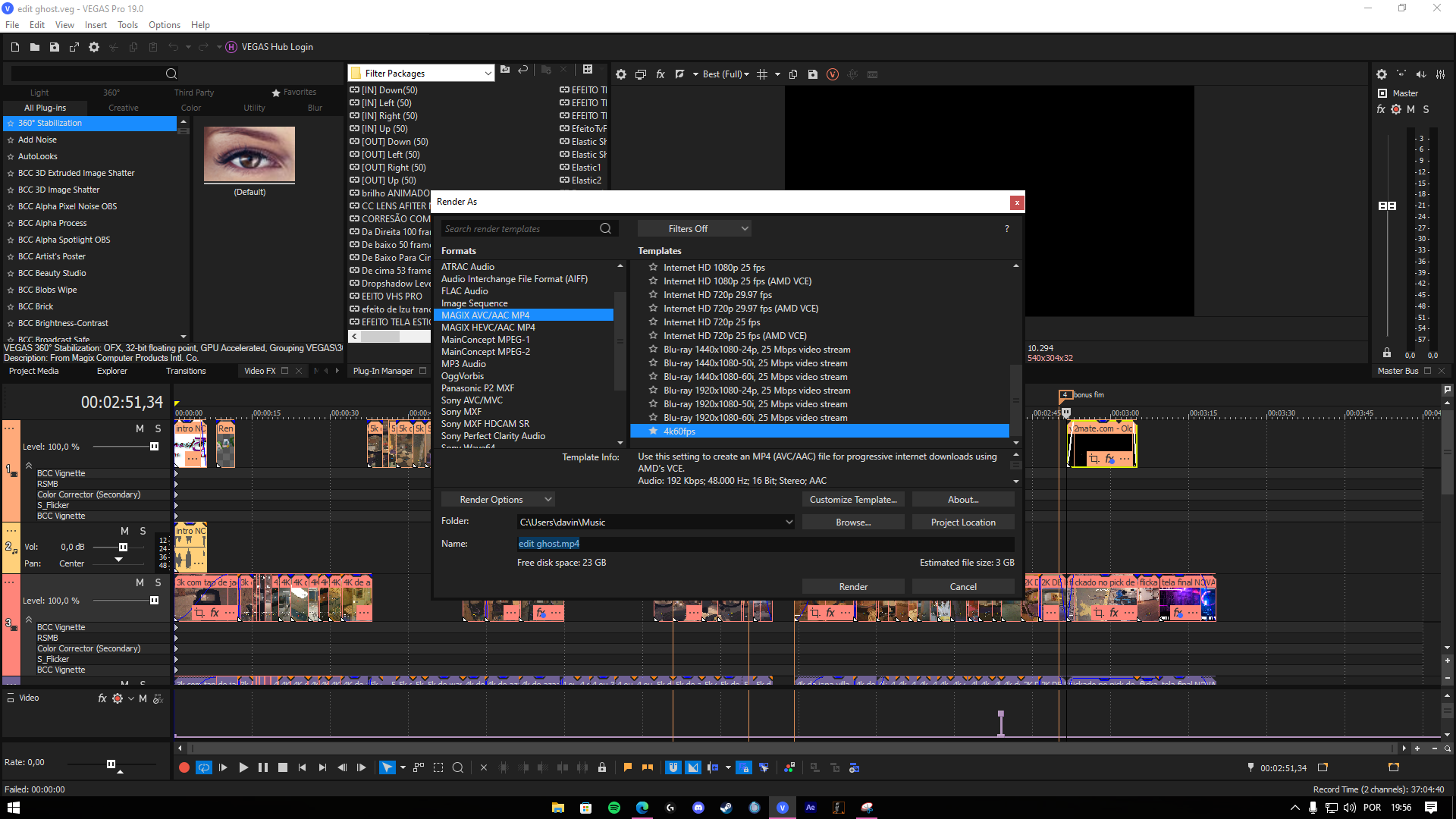Collapse the FX envelopes chevron on track 1
Viewport: 1456px width, 819px height.
pos(29,465)
